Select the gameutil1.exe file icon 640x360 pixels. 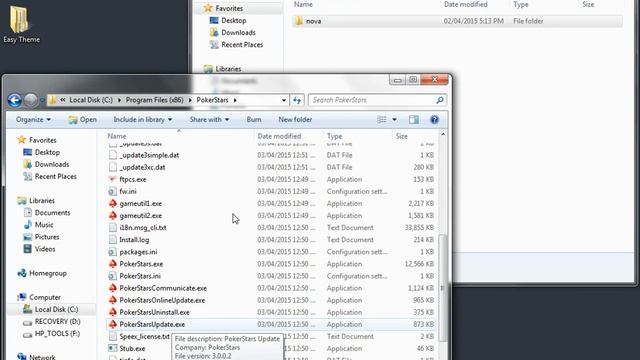click(x=113, y=204)
